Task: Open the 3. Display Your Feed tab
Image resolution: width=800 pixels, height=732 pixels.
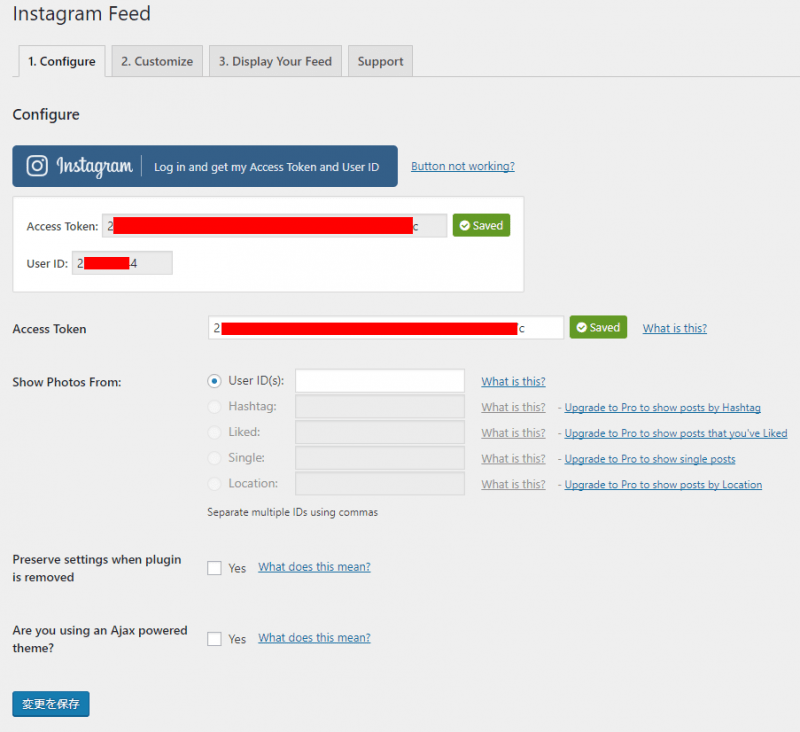Action: 276,61
